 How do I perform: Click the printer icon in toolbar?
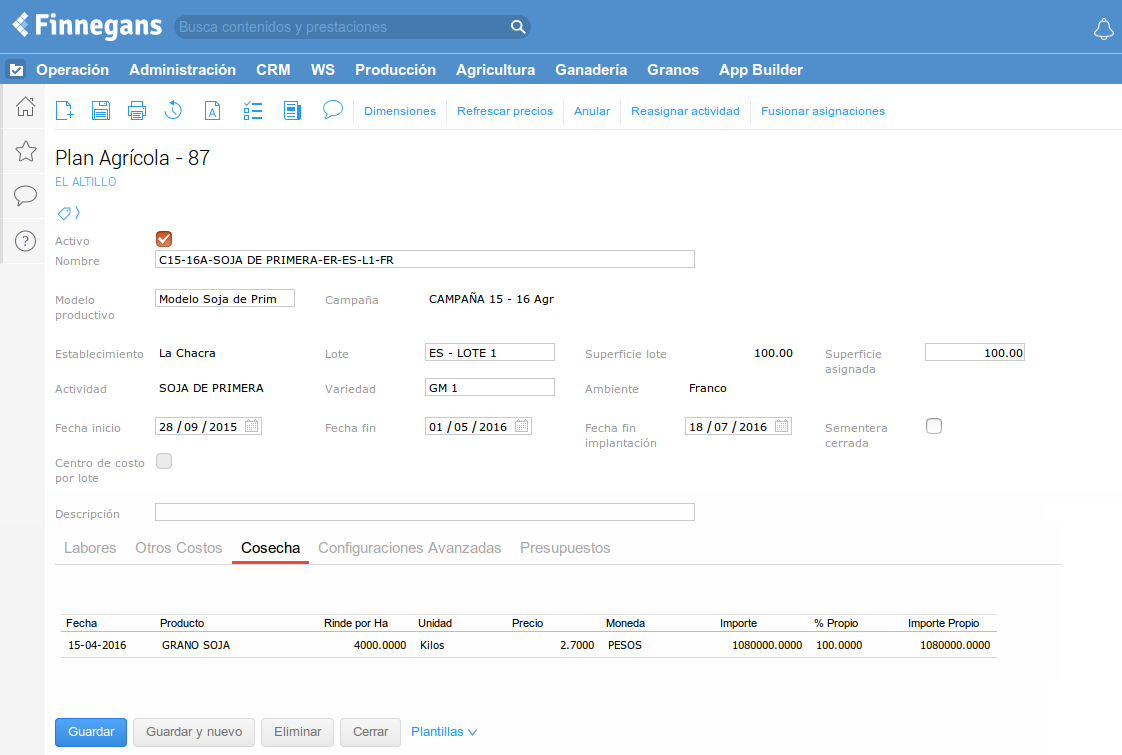pyautogui.click(x=137, y=111)
